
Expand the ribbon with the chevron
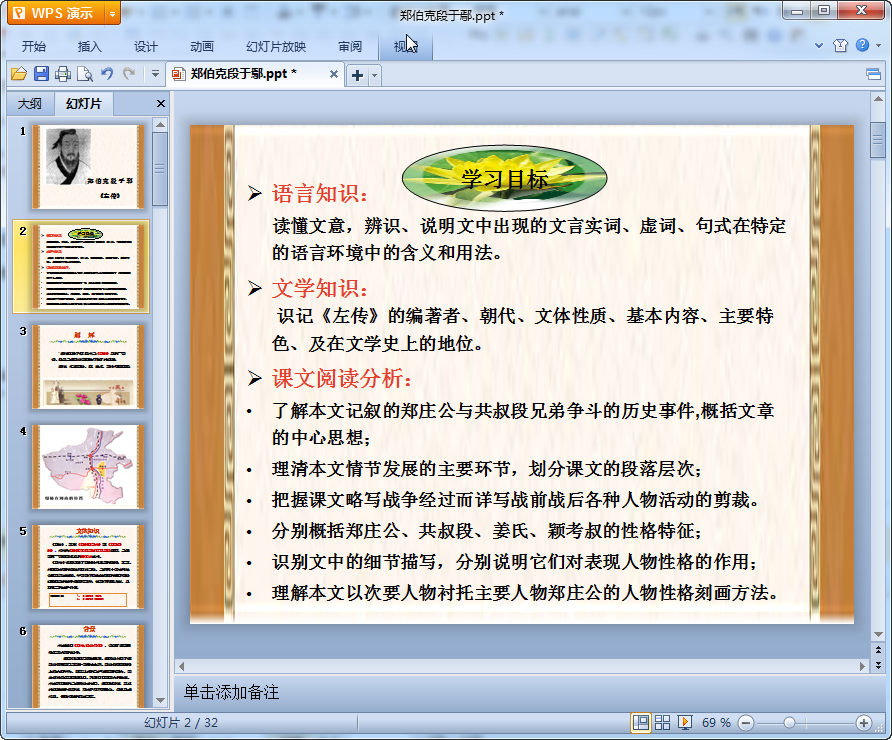pos(819,46)
